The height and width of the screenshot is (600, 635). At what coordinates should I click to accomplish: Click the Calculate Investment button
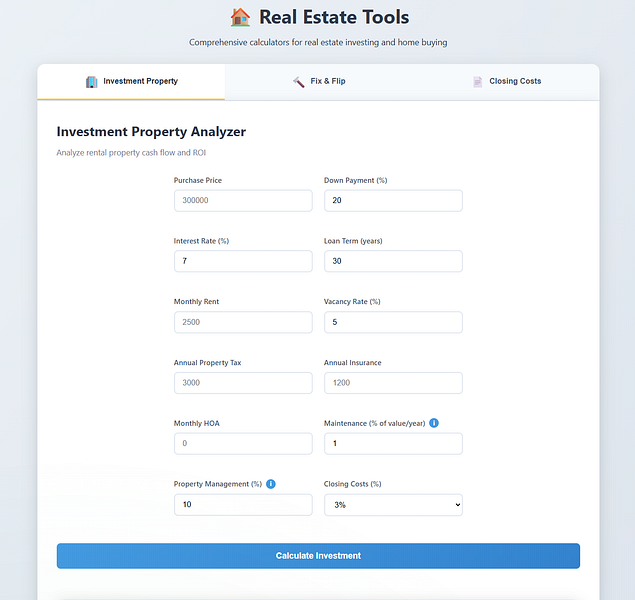coord(318,556)
